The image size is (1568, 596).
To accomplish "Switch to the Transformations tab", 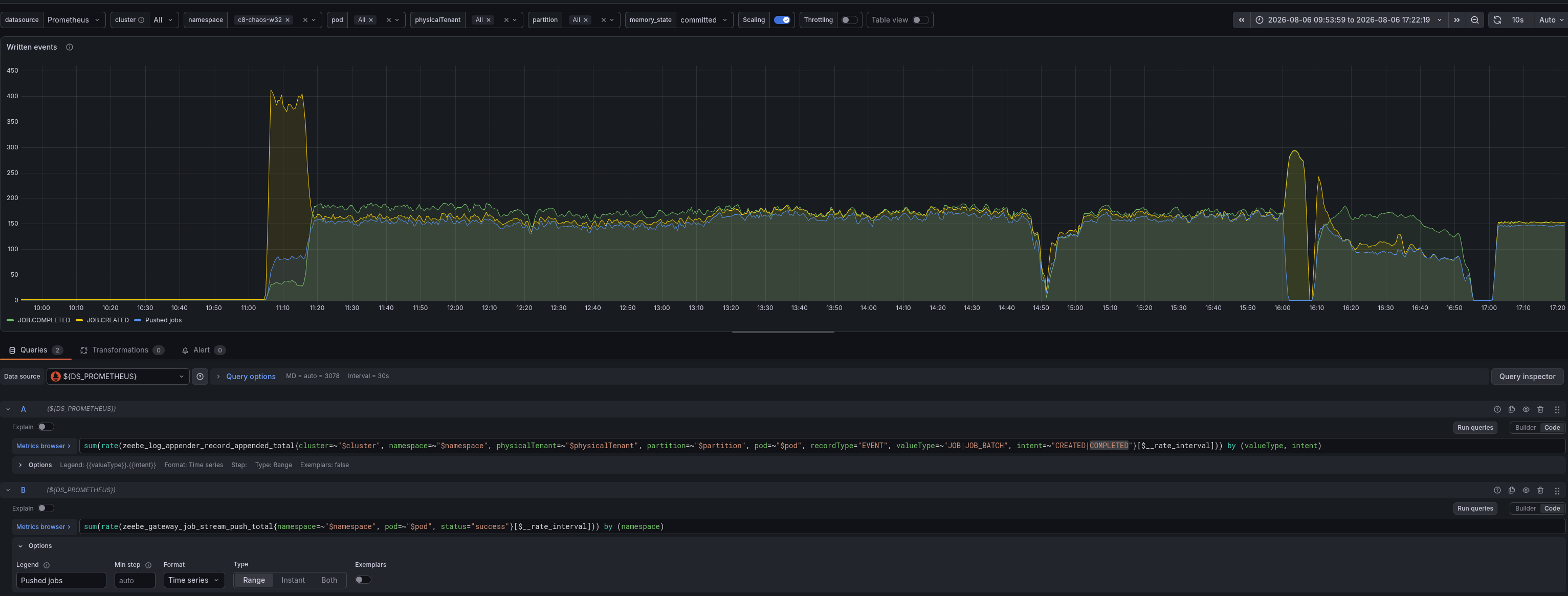I will pos(122,350).
